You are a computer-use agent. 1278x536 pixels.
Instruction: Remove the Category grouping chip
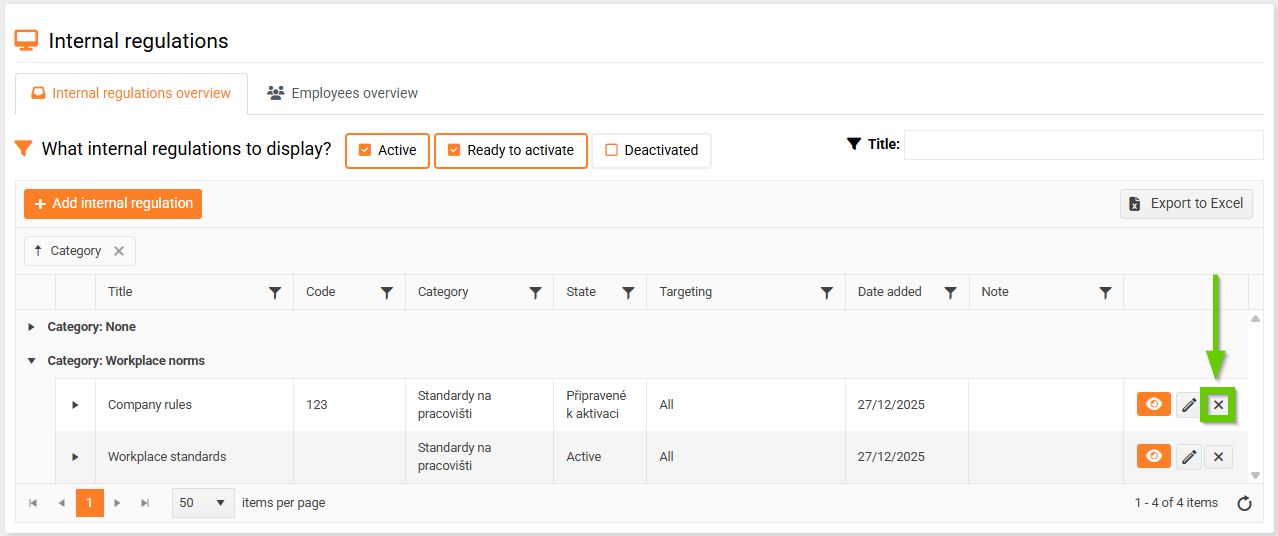pos(119,251)
